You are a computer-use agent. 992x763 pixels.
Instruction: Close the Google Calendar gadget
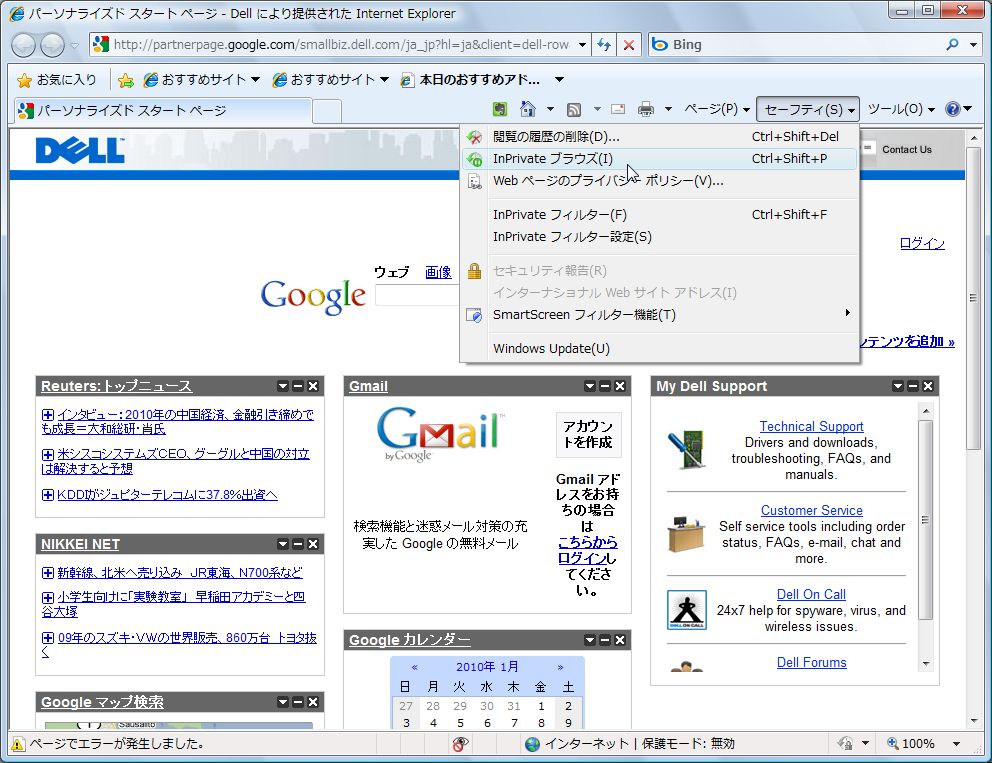pos(620,640)
